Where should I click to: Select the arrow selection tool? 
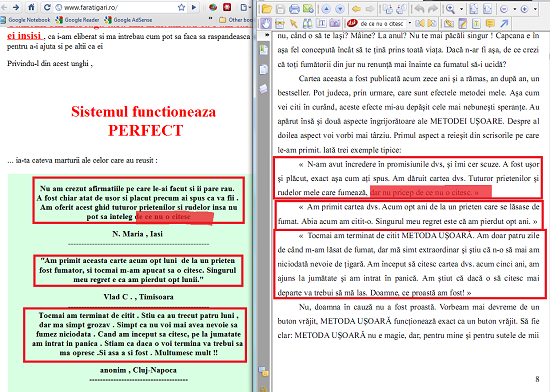[294, 23]
